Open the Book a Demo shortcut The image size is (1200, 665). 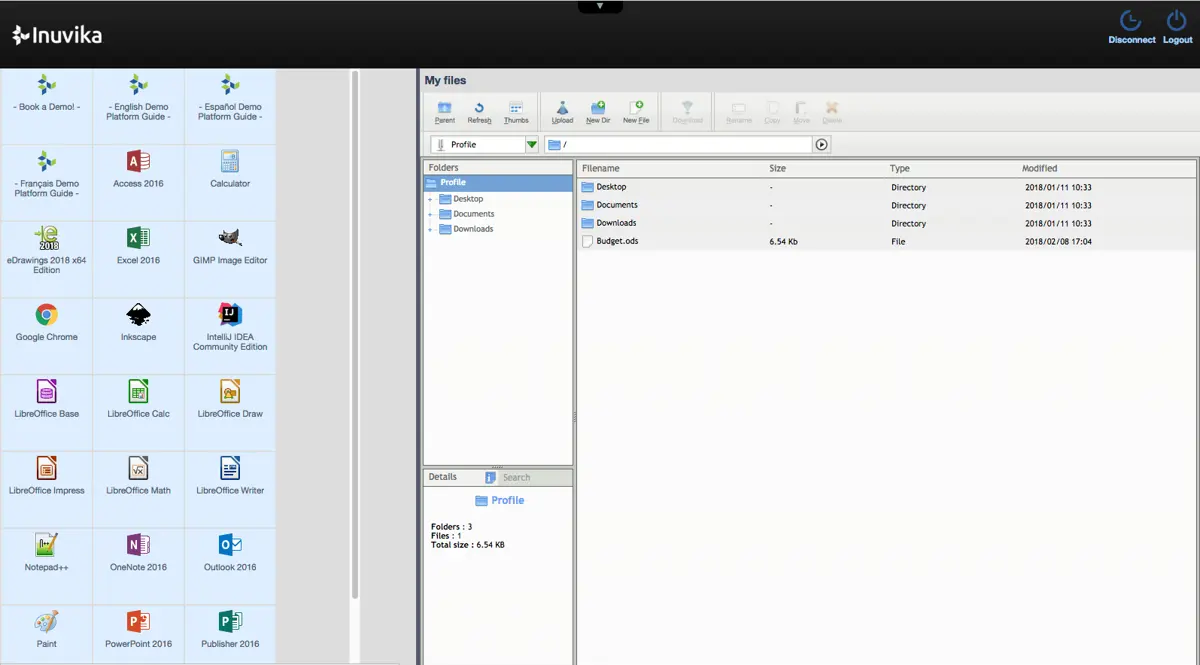coord(46,106)
